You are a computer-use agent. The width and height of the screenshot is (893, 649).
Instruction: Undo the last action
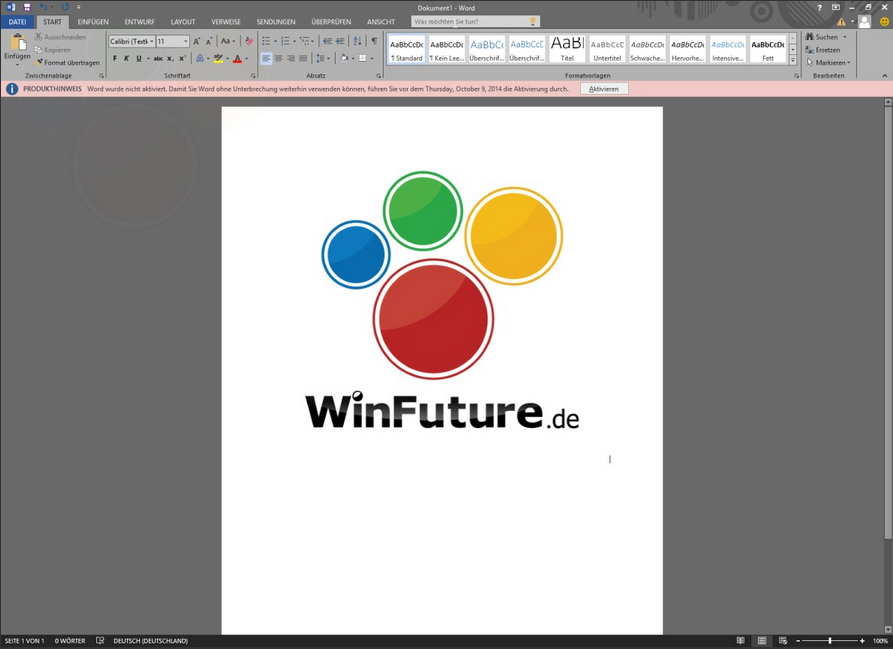point(43,7)
